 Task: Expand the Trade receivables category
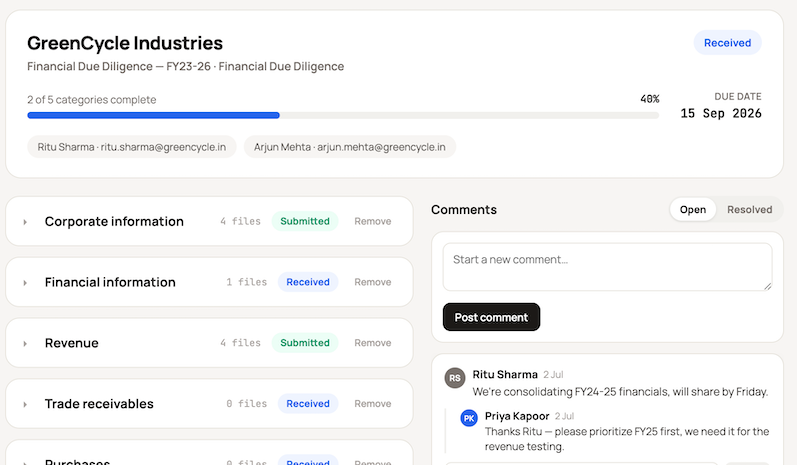point(25,405)
